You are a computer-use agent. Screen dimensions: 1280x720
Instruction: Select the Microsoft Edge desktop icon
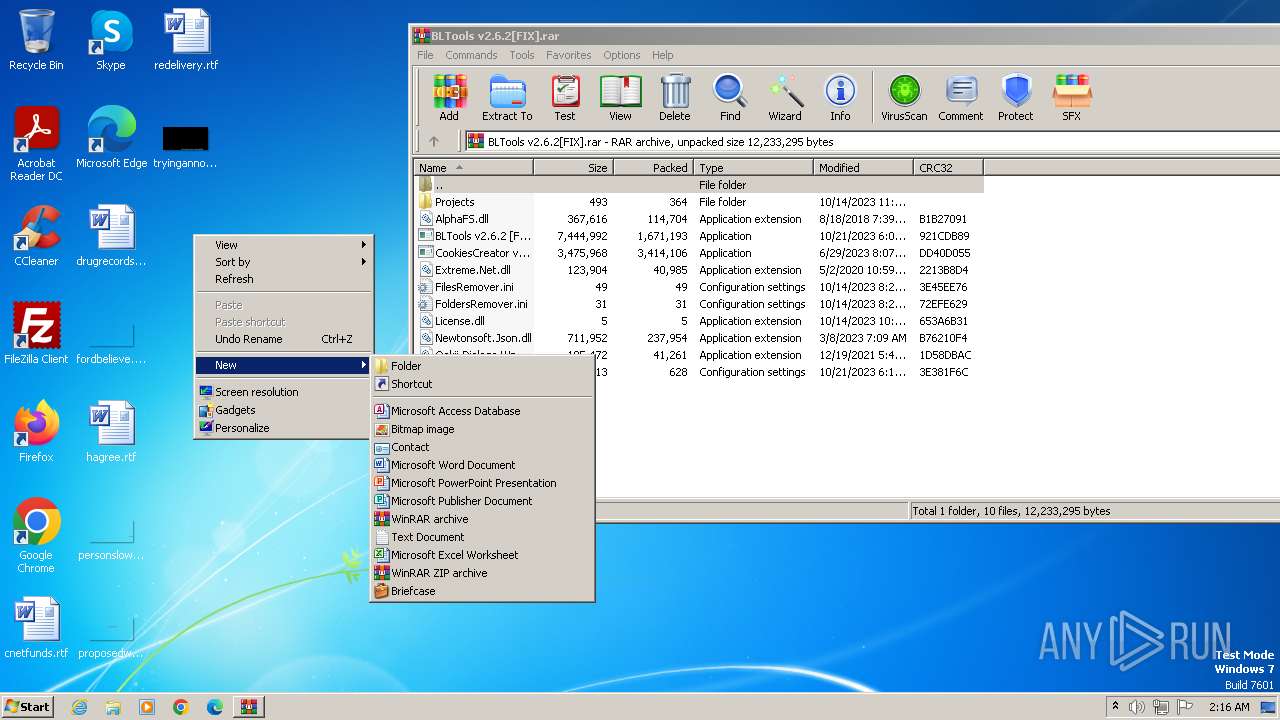pos(111,137)
